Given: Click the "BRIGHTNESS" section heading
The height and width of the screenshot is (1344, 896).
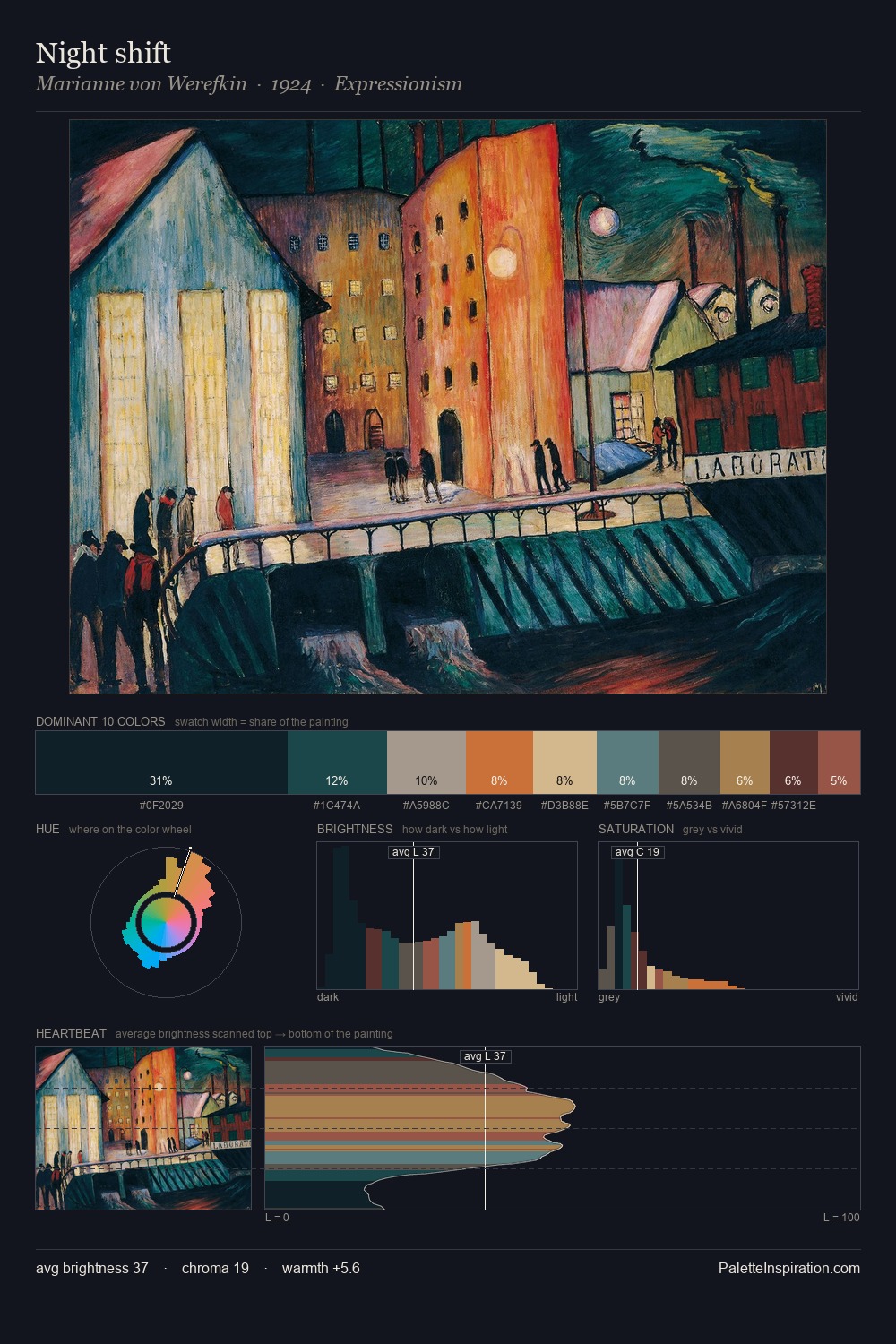Looking at the screenshot, I should click(x=355, y=829).
